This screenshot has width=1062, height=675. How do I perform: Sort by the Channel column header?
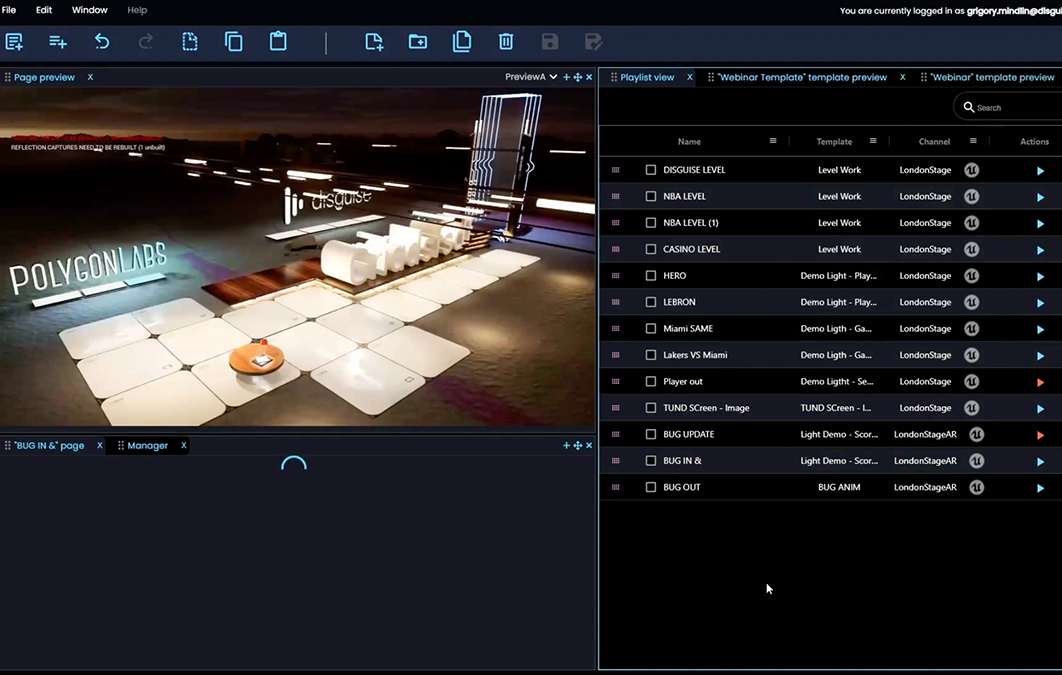coord(934,141)
